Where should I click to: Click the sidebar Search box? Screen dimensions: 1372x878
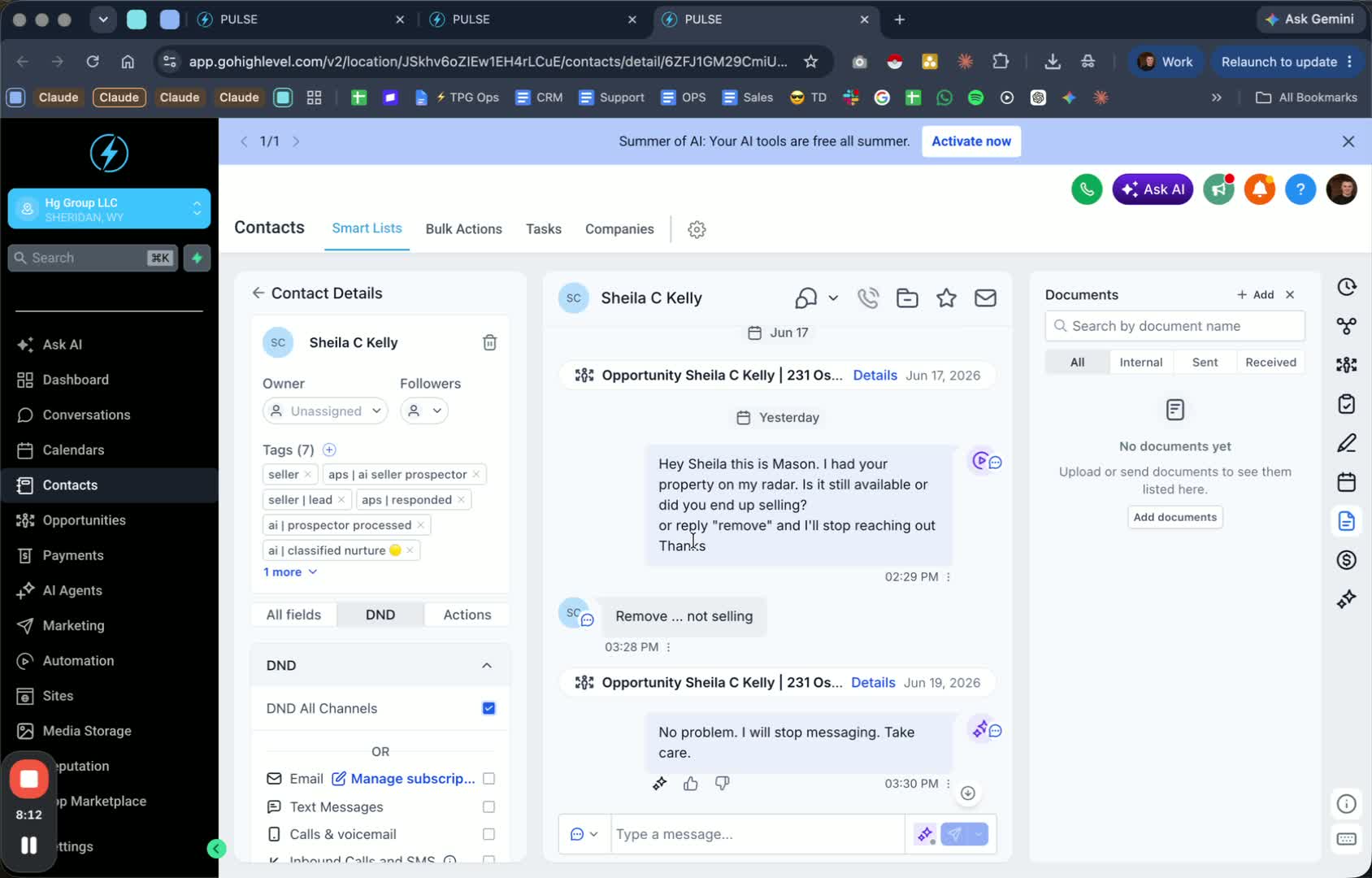coord(93,258)
